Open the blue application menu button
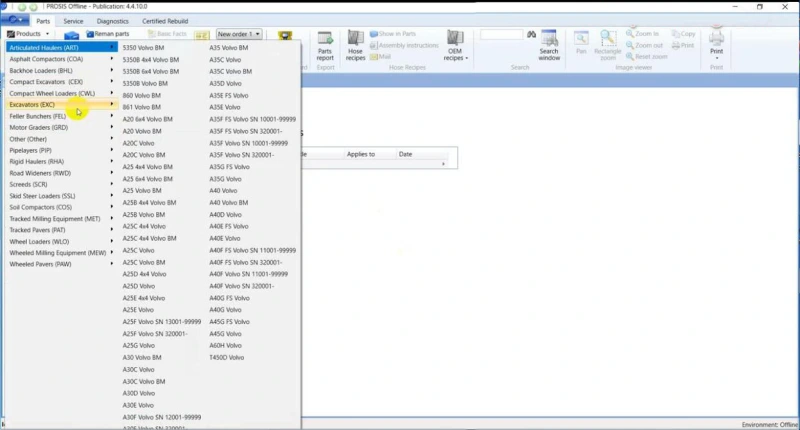The height and width of the screenshot is (430, 800). click(x=15, y=20)
